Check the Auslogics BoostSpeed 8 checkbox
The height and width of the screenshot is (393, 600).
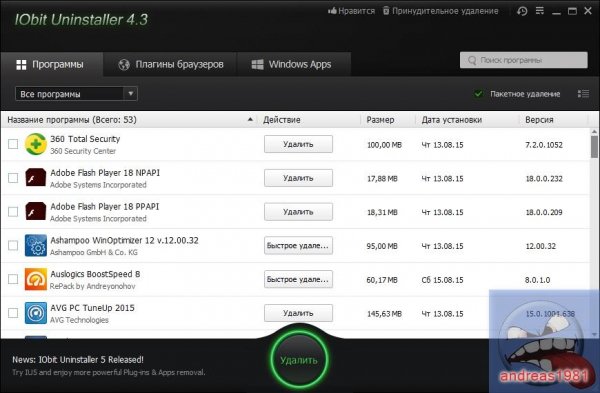[x=13, y=279]
